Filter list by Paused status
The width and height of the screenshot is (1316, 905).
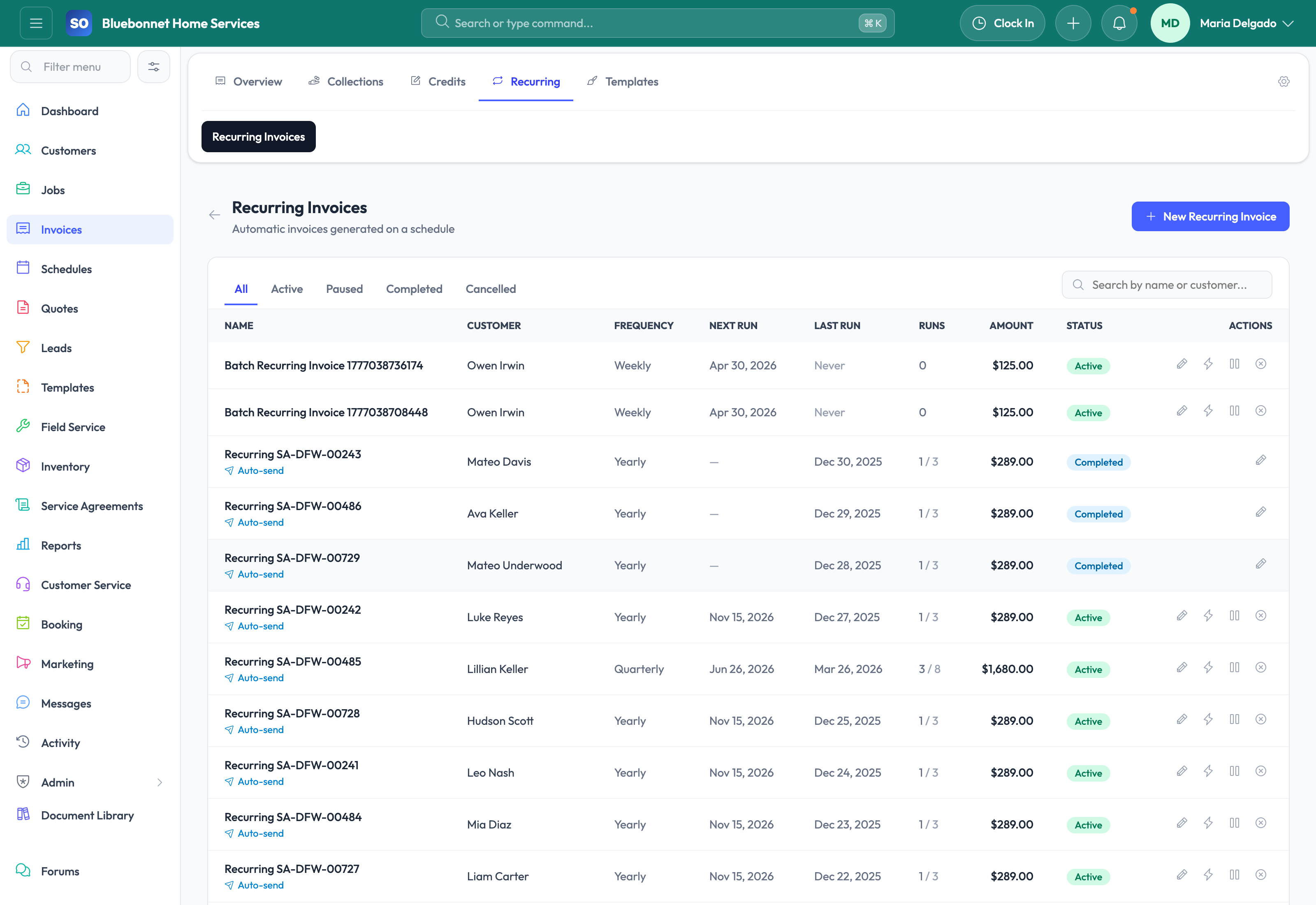(x=344, y=289)
